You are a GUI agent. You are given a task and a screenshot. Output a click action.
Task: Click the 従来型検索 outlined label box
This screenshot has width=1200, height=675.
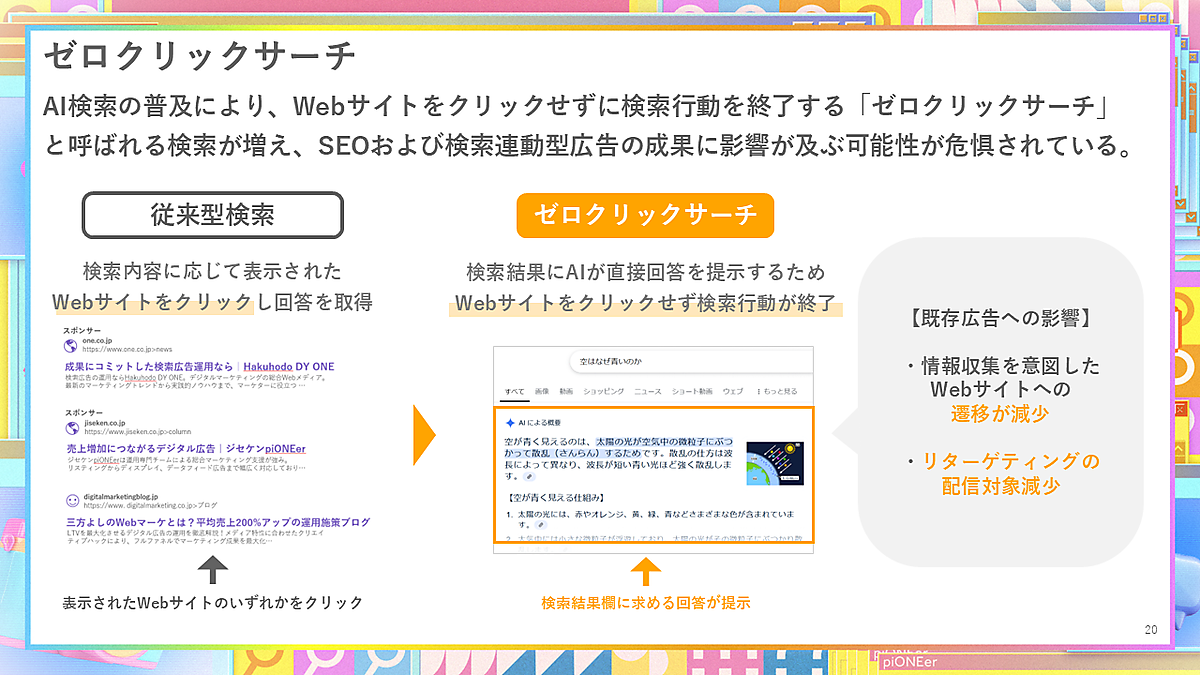[x=213, y=214]
